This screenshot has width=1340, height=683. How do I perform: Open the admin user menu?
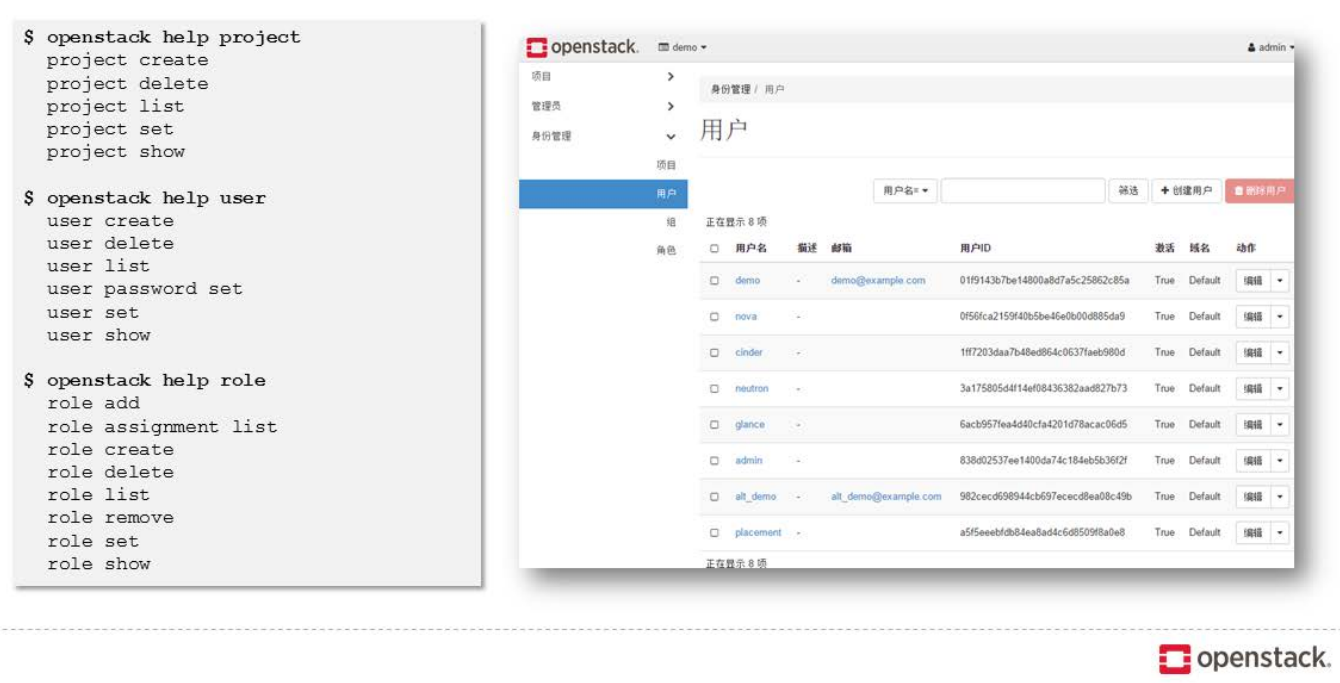1270,47
